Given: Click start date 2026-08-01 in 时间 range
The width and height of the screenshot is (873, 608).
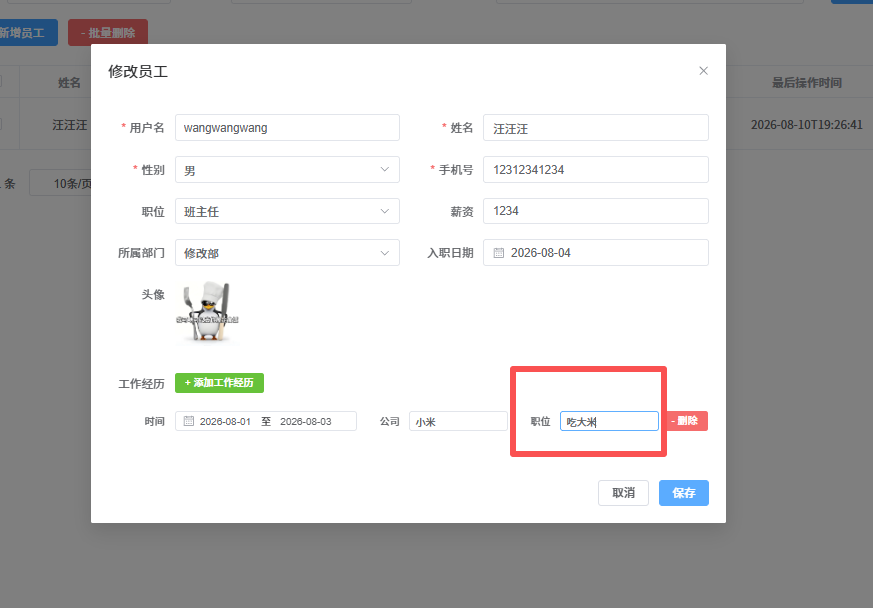Looking at the screenshot, I should (225, 421).
